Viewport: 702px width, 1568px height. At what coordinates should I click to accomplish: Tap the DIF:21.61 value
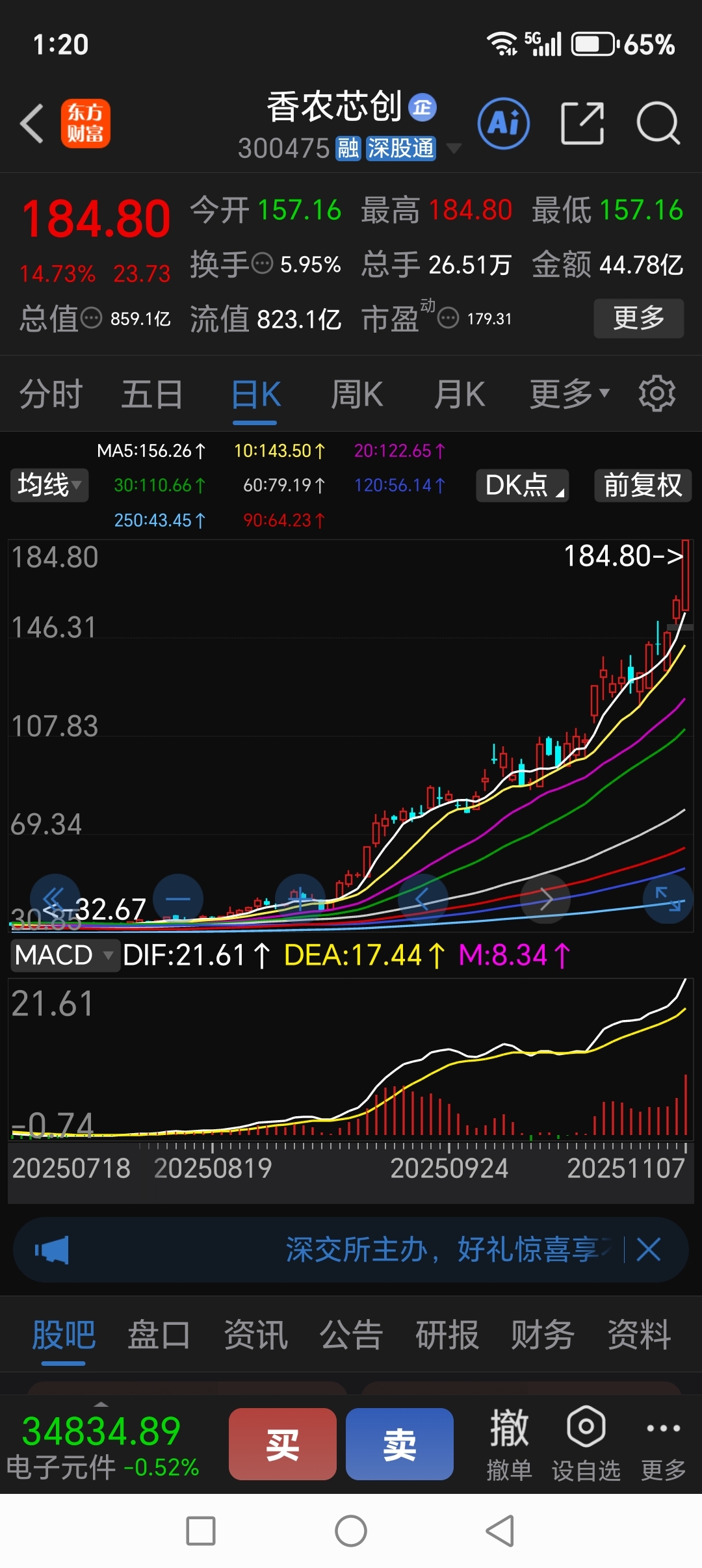pos(197,955)
